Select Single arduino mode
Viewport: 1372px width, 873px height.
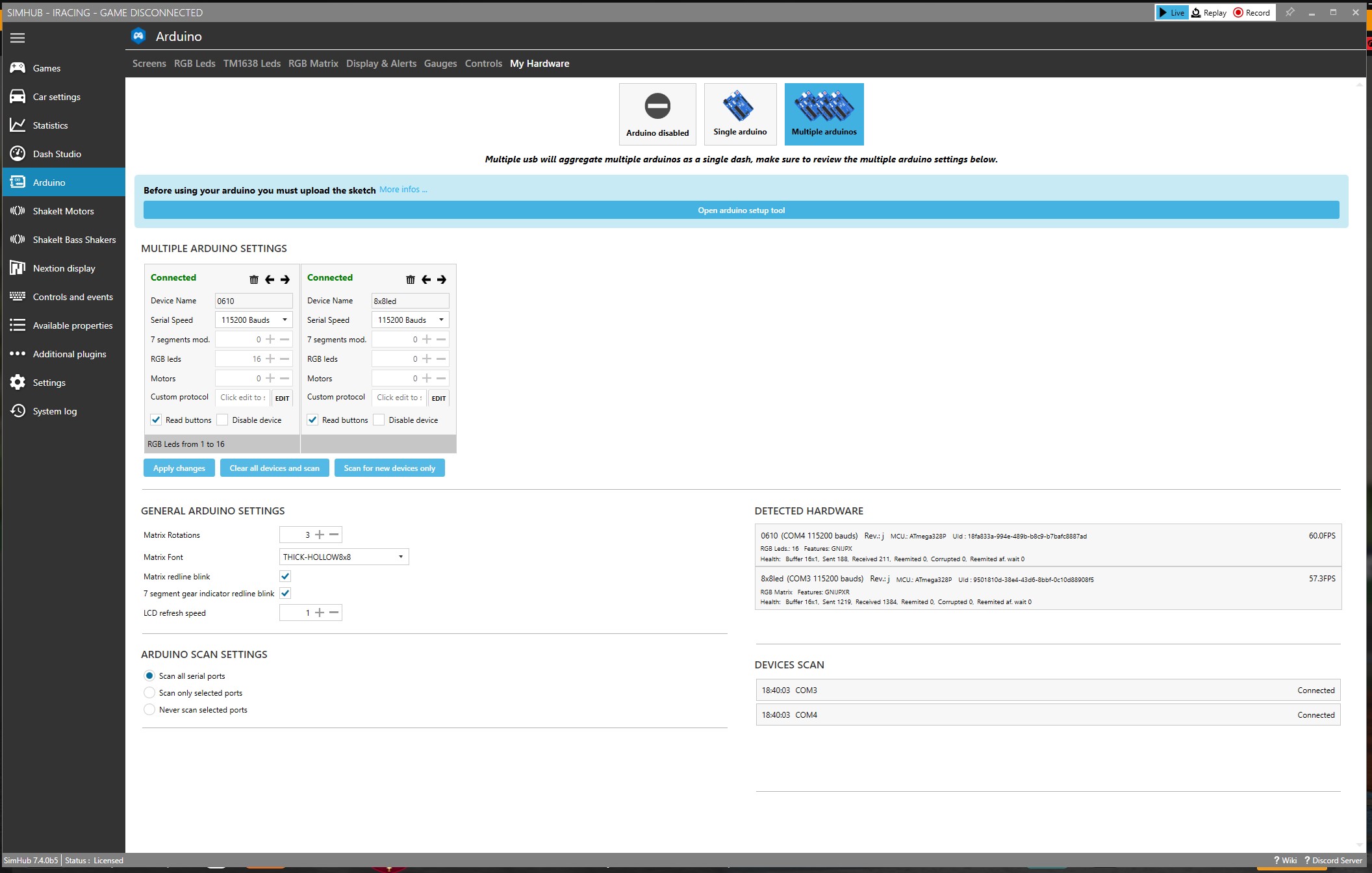coord(740,114)
